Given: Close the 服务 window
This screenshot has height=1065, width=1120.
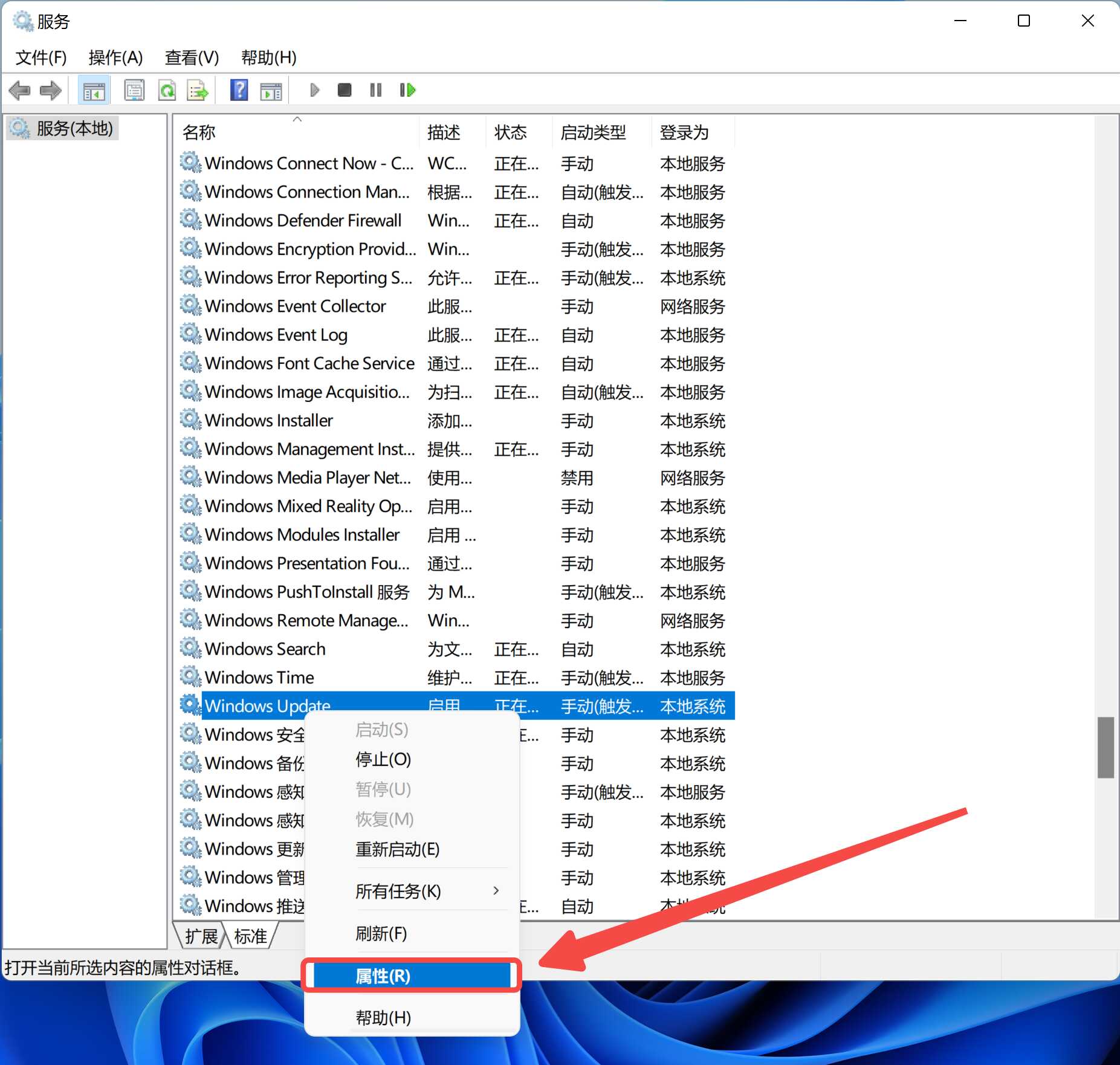Looking at the screenshot, I should (1087, 21).
